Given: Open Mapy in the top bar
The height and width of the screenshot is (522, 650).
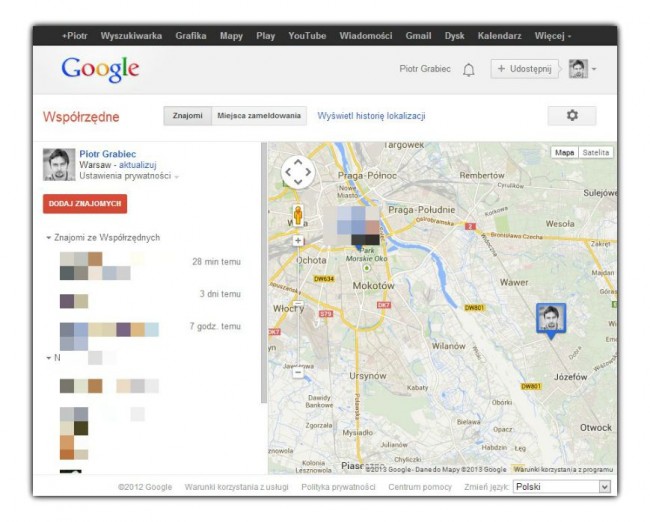Looking at the screenshot, I should tap(231, 36).
